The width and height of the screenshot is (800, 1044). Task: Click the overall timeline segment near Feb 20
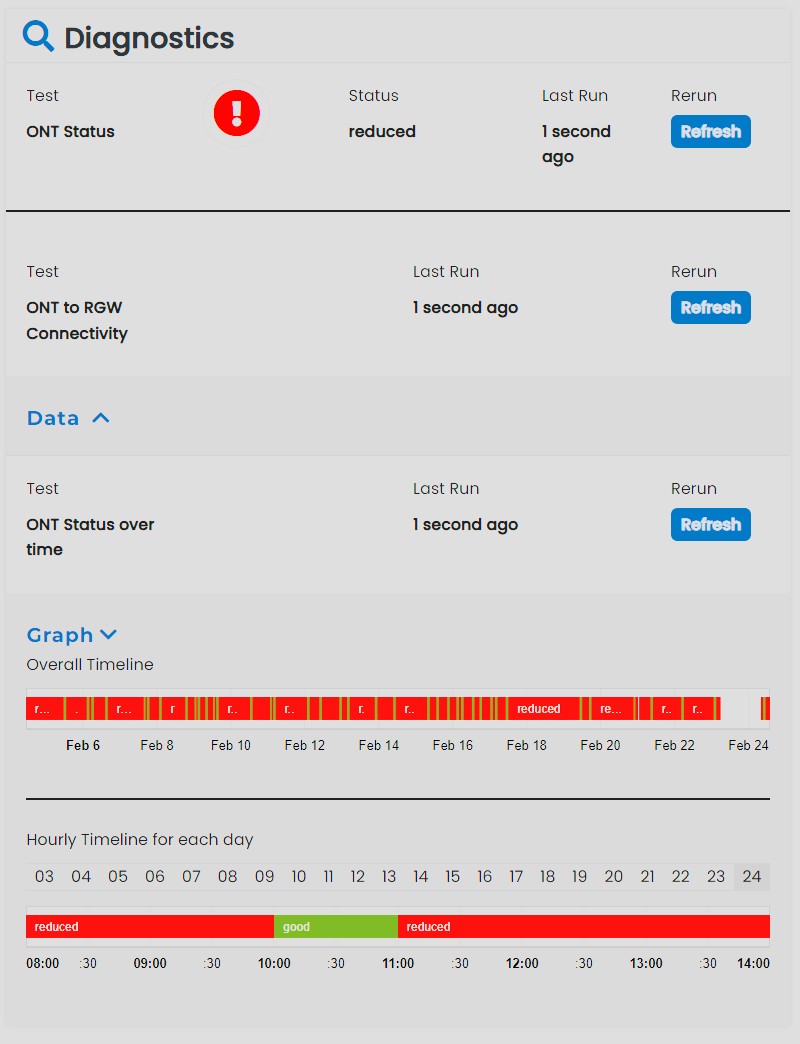coord(611,709)
